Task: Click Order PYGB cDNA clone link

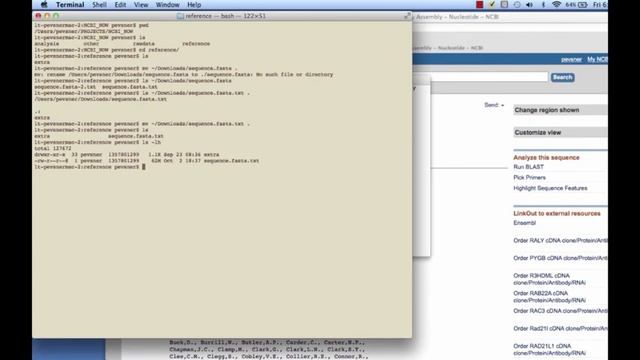Action: [560, 258]
